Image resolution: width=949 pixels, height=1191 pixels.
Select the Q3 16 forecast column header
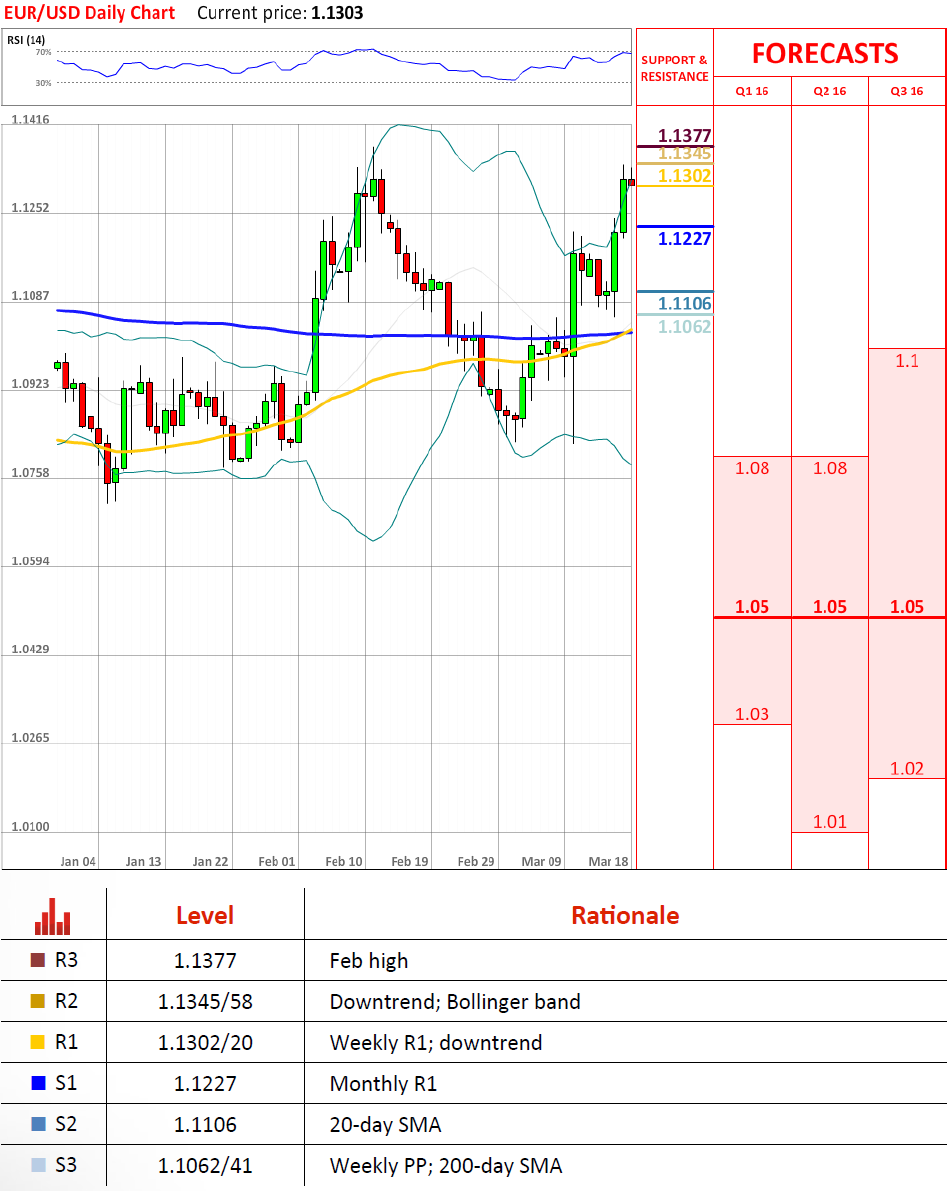907,91
